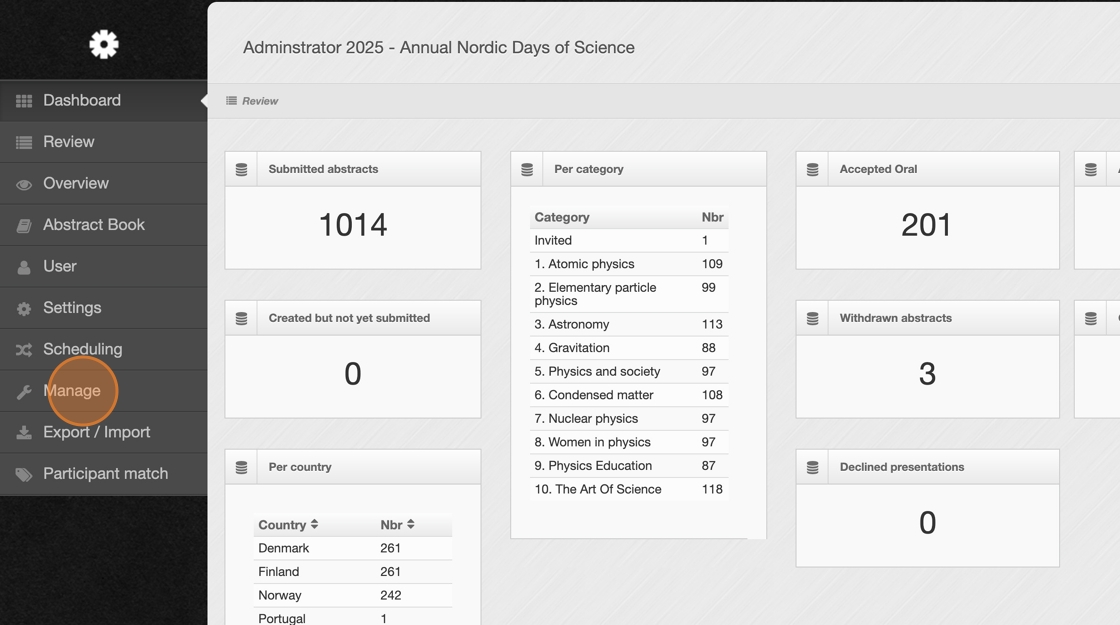The width and height of the screenshot is (1120, 625).
Task: Select User in the sidebar
Action: [x=104, y=266]
